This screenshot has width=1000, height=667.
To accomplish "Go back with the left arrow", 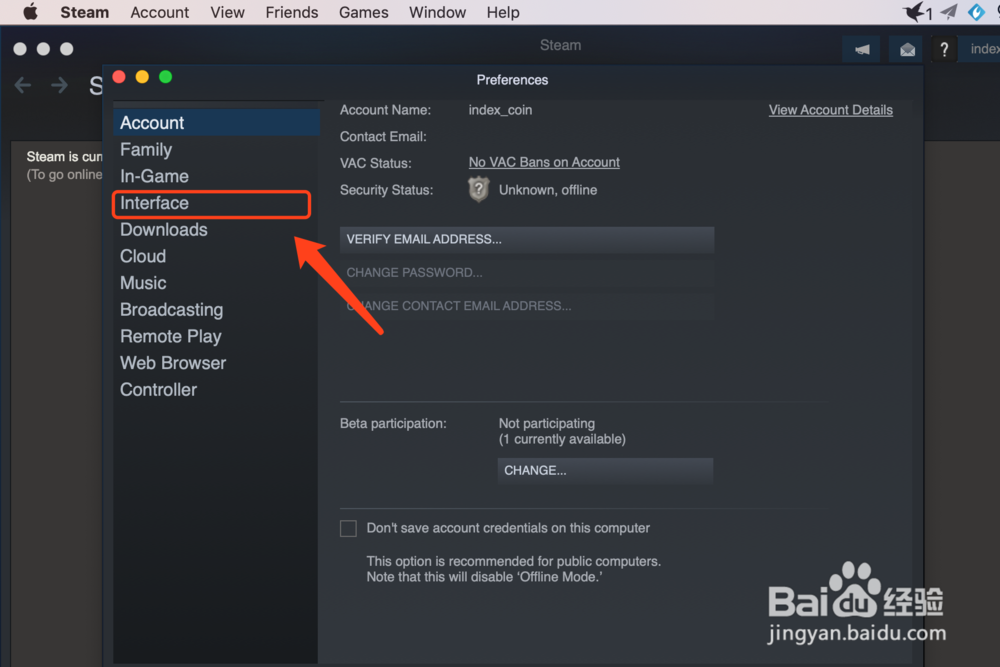I will 23,85.
